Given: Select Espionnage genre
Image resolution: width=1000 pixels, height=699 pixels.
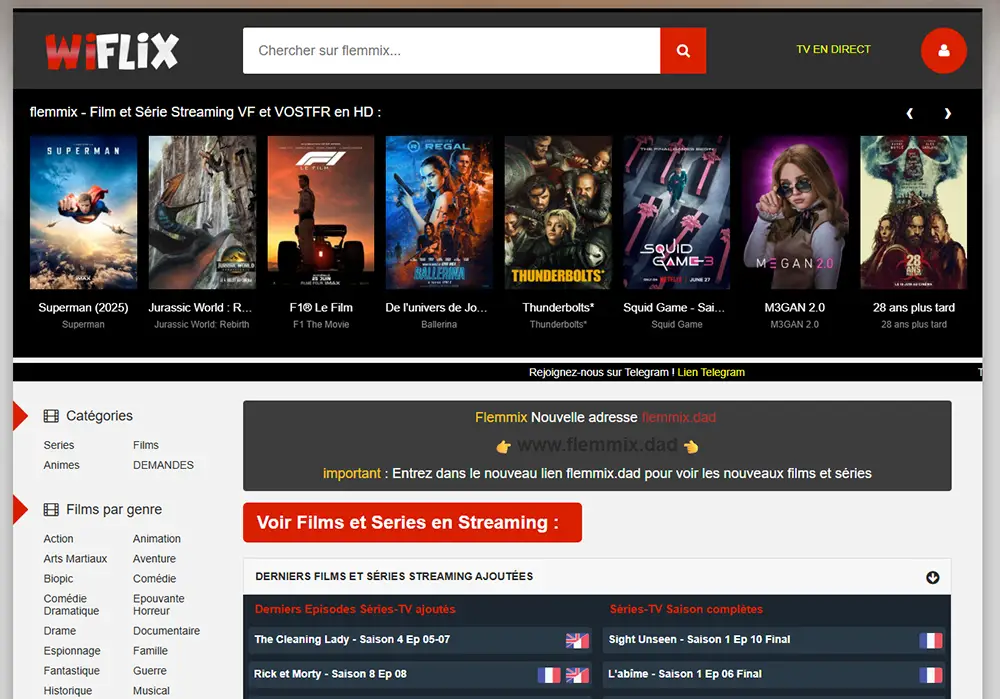Looking at the screenshot, I should point(72,651).
